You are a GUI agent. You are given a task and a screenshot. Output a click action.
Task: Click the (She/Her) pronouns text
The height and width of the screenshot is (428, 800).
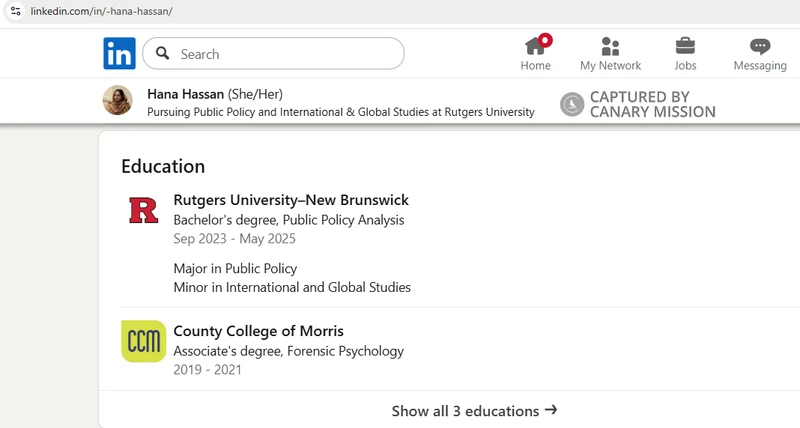point(255,94)
